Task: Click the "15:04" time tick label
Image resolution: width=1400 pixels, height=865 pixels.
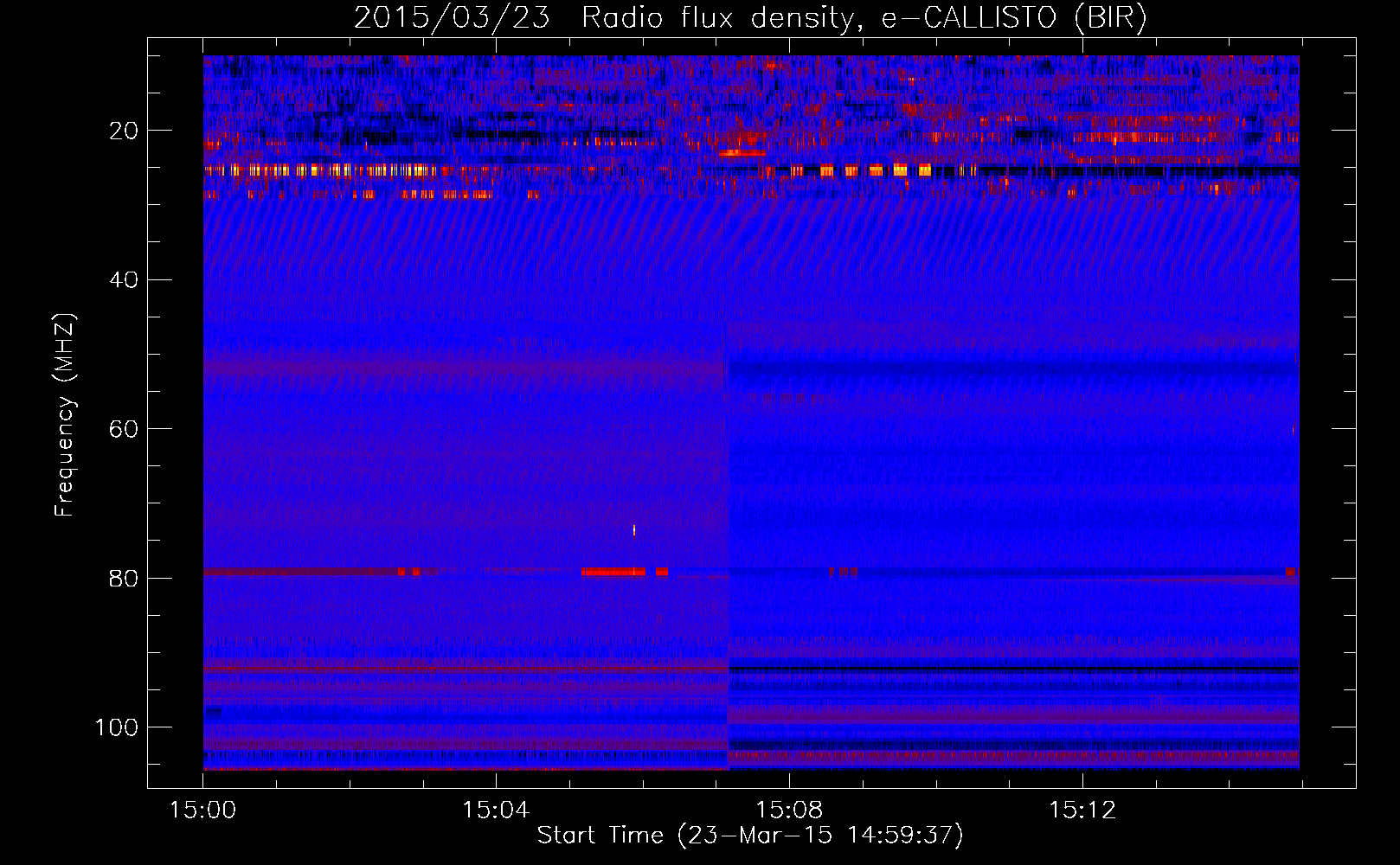Action: (x=496, y=811)
